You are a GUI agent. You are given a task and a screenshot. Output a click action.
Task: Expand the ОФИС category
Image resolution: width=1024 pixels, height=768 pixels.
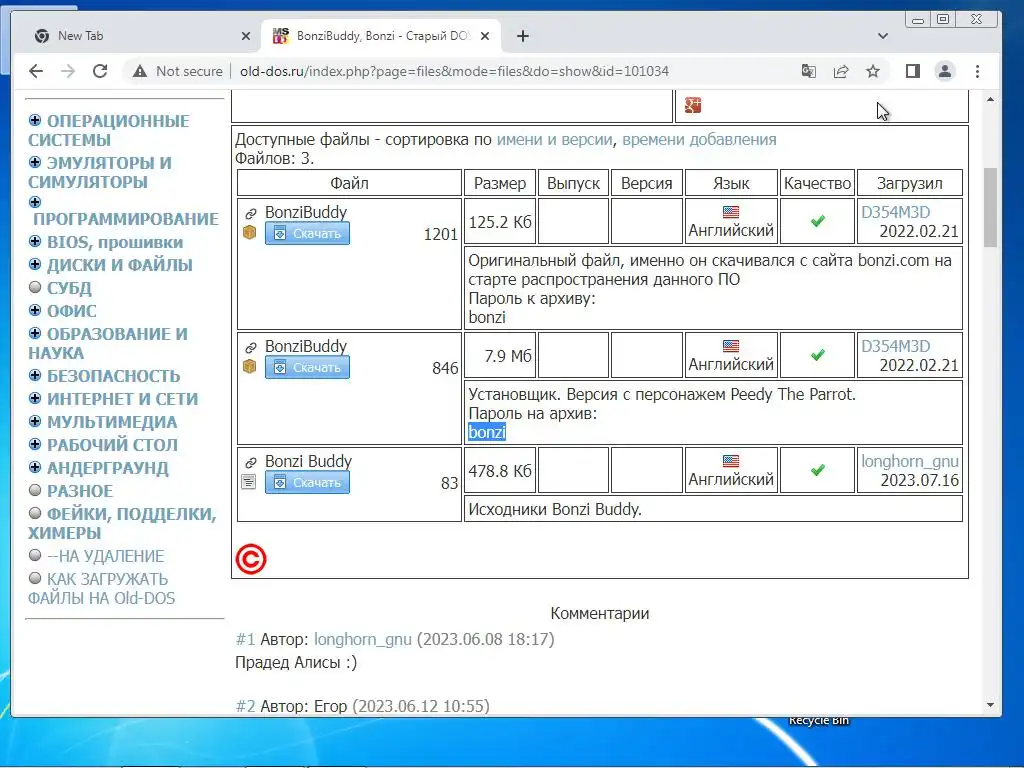[x=35, y=310]
